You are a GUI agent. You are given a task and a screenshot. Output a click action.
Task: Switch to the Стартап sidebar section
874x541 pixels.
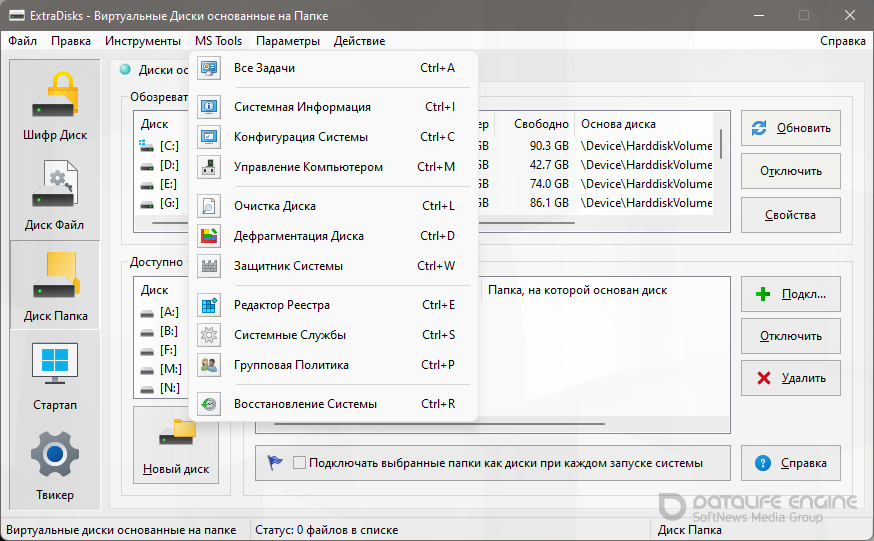click(55, 376)
